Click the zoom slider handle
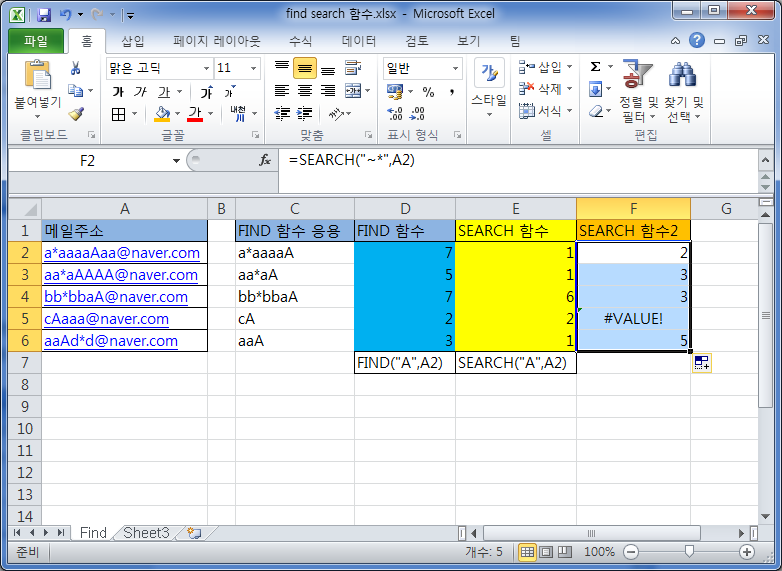The image size is (782, 571). click(x=689, y=551)
